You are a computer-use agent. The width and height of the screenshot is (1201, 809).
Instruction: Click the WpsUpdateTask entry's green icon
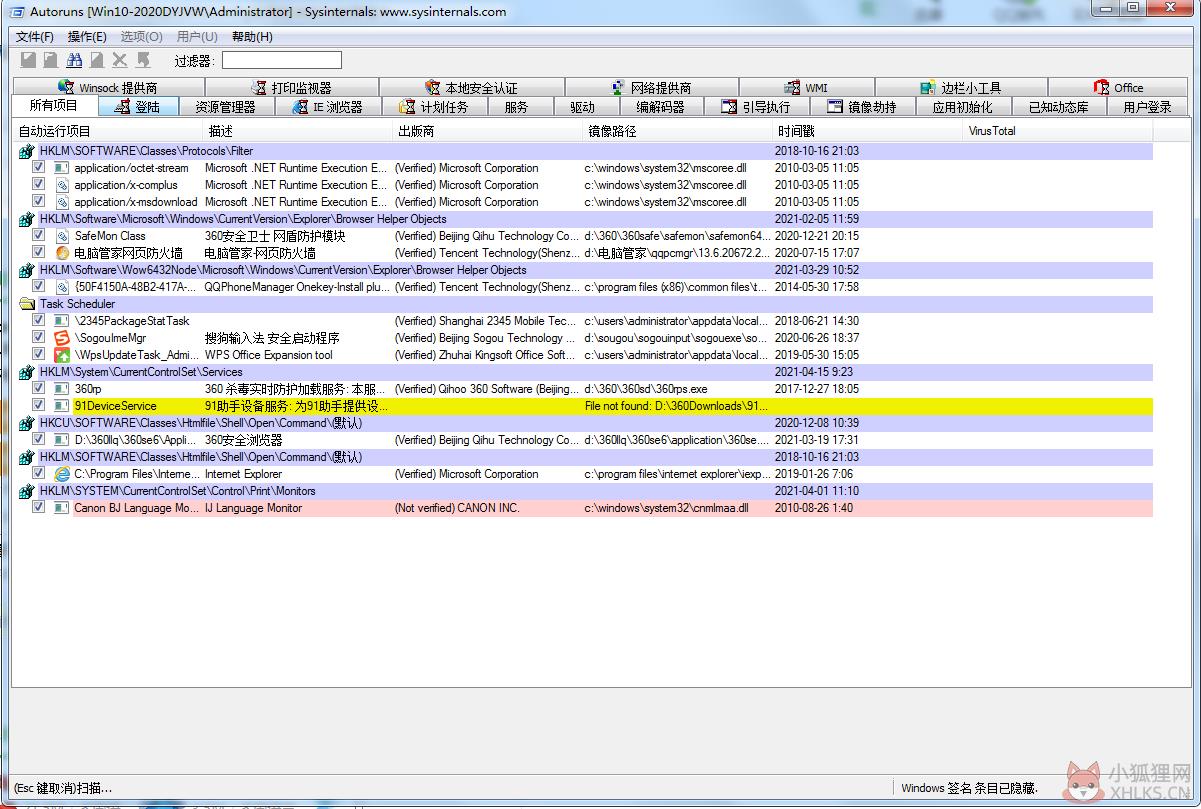[62, 355]
